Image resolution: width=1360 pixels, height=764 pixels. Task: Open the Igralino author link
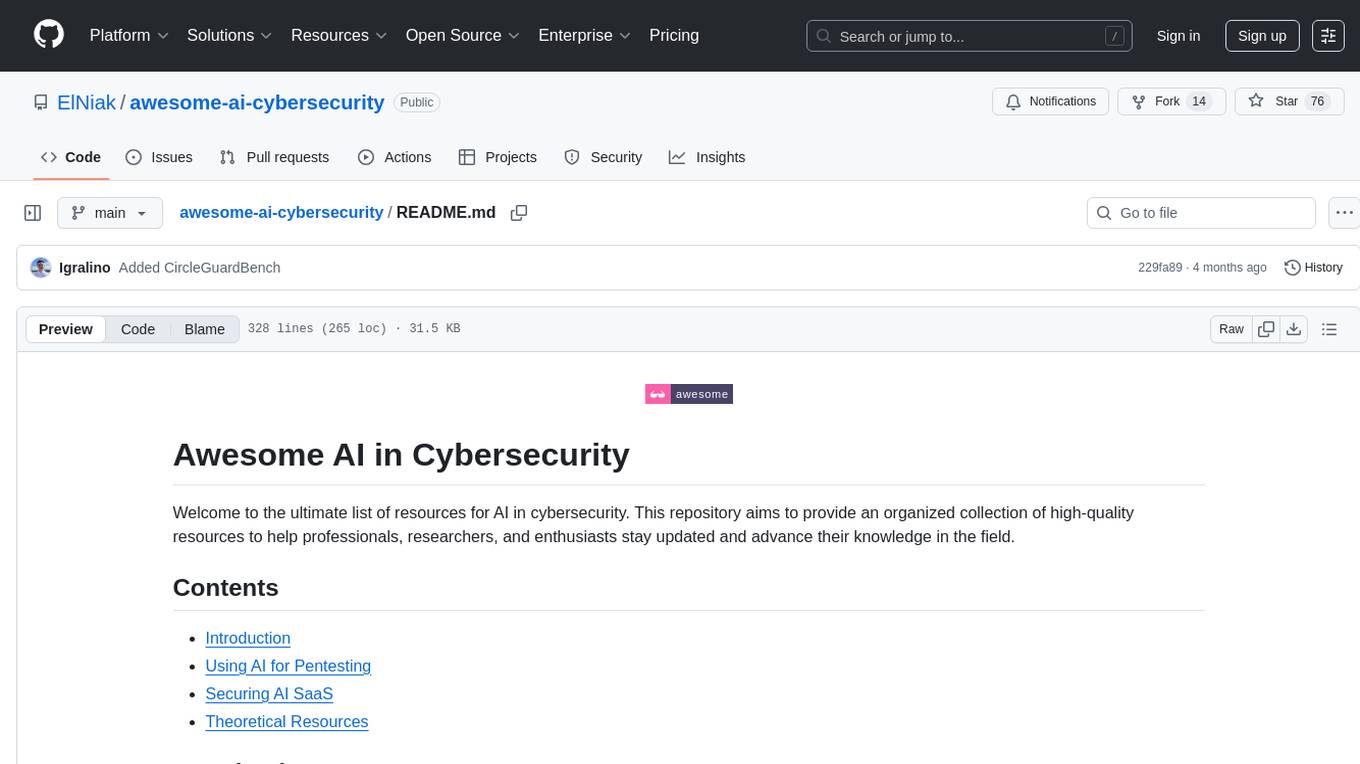(85, 268)
